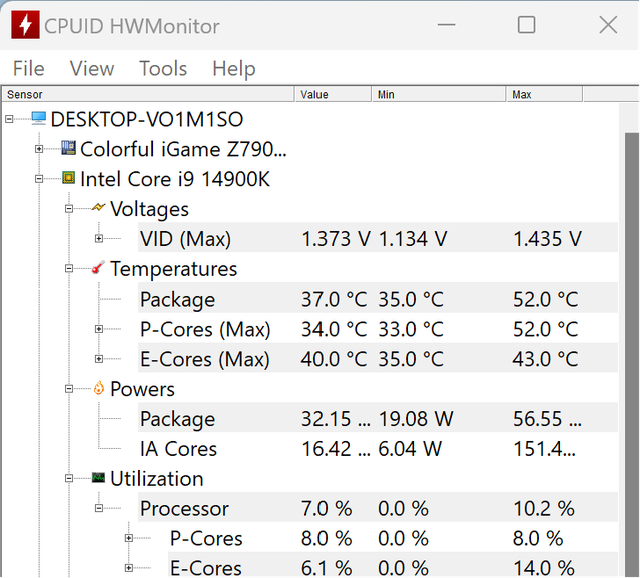Click the Temperatures thermometer icon
This screenshot has width=640, height=578.
coord(98,267)
